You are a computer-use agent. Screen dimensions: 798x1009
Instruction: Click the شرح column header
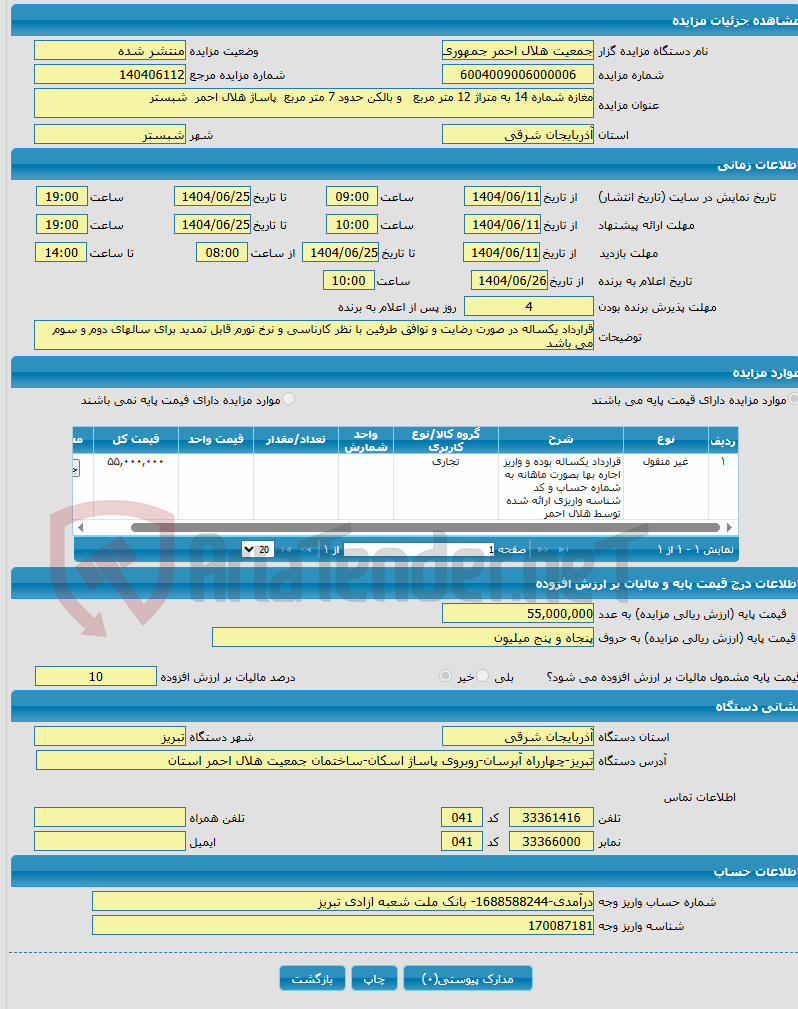[x=561, y=440]
